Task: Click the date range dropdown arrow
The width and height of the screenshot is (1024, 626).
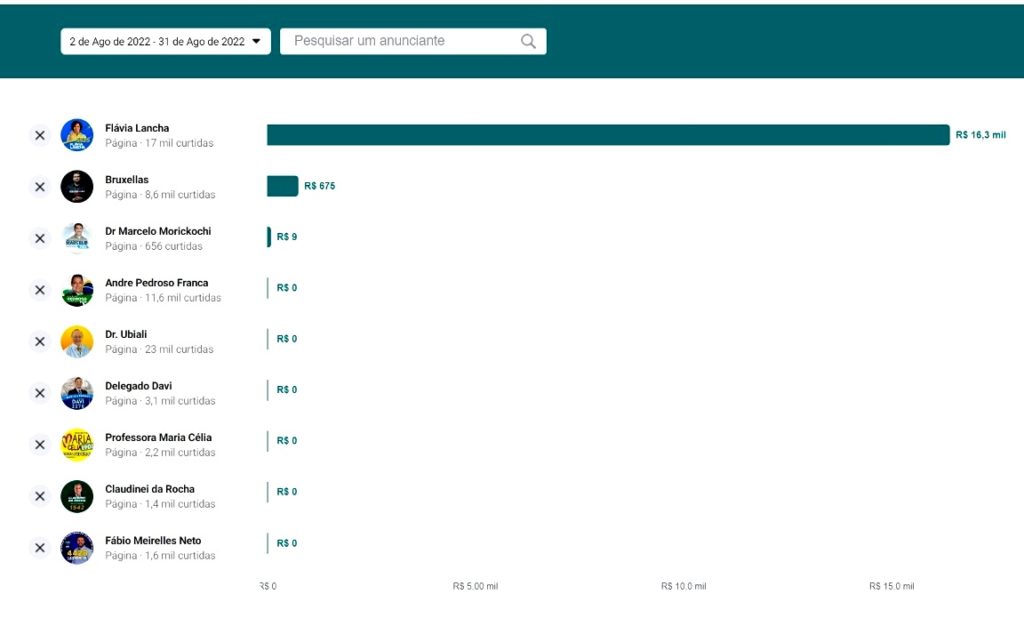Action: (x=256, y=41)
